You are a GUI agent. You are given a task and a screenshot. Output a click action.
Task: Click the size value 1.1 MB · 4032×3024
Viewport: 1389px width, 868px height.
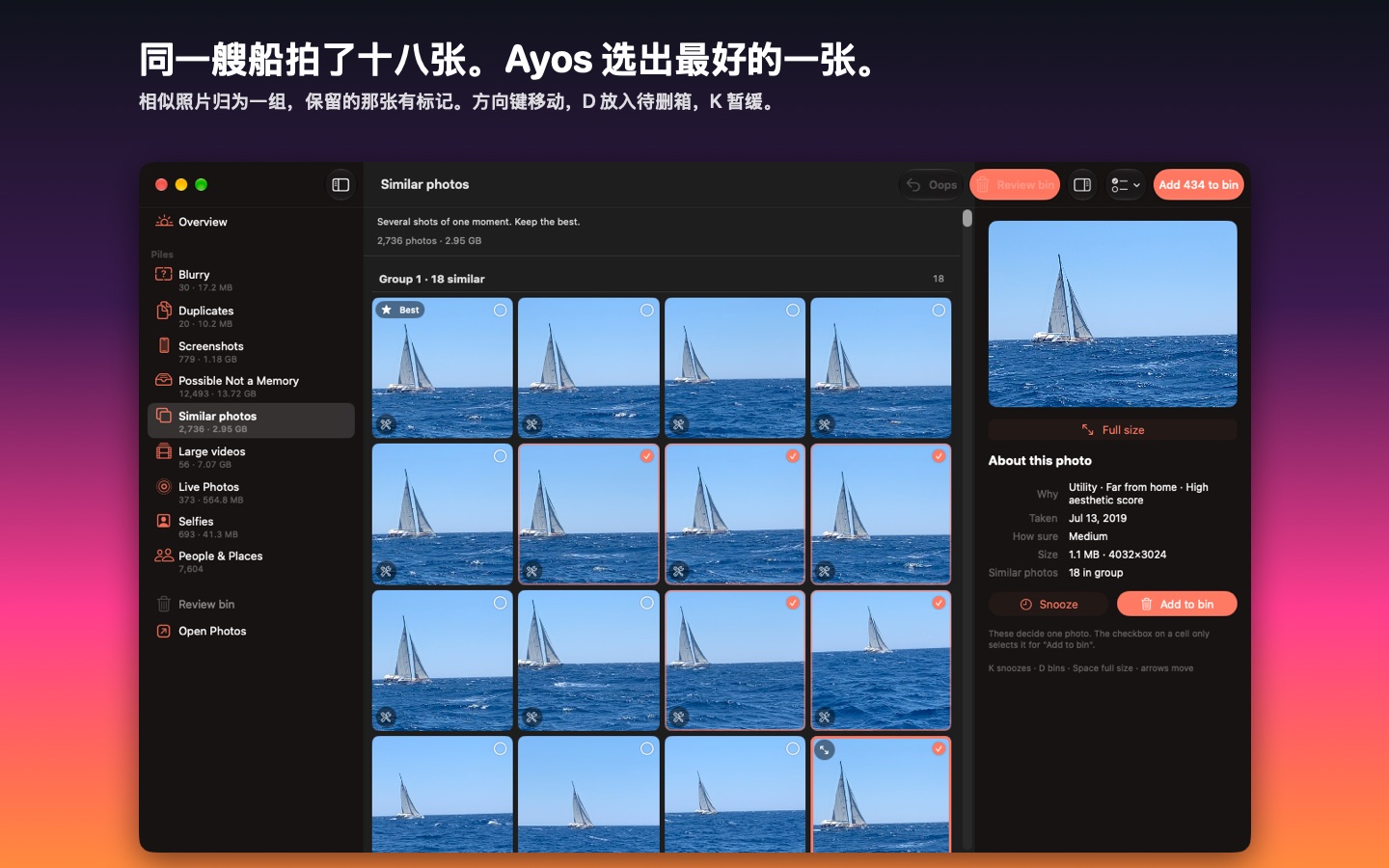coord(1117,555)
